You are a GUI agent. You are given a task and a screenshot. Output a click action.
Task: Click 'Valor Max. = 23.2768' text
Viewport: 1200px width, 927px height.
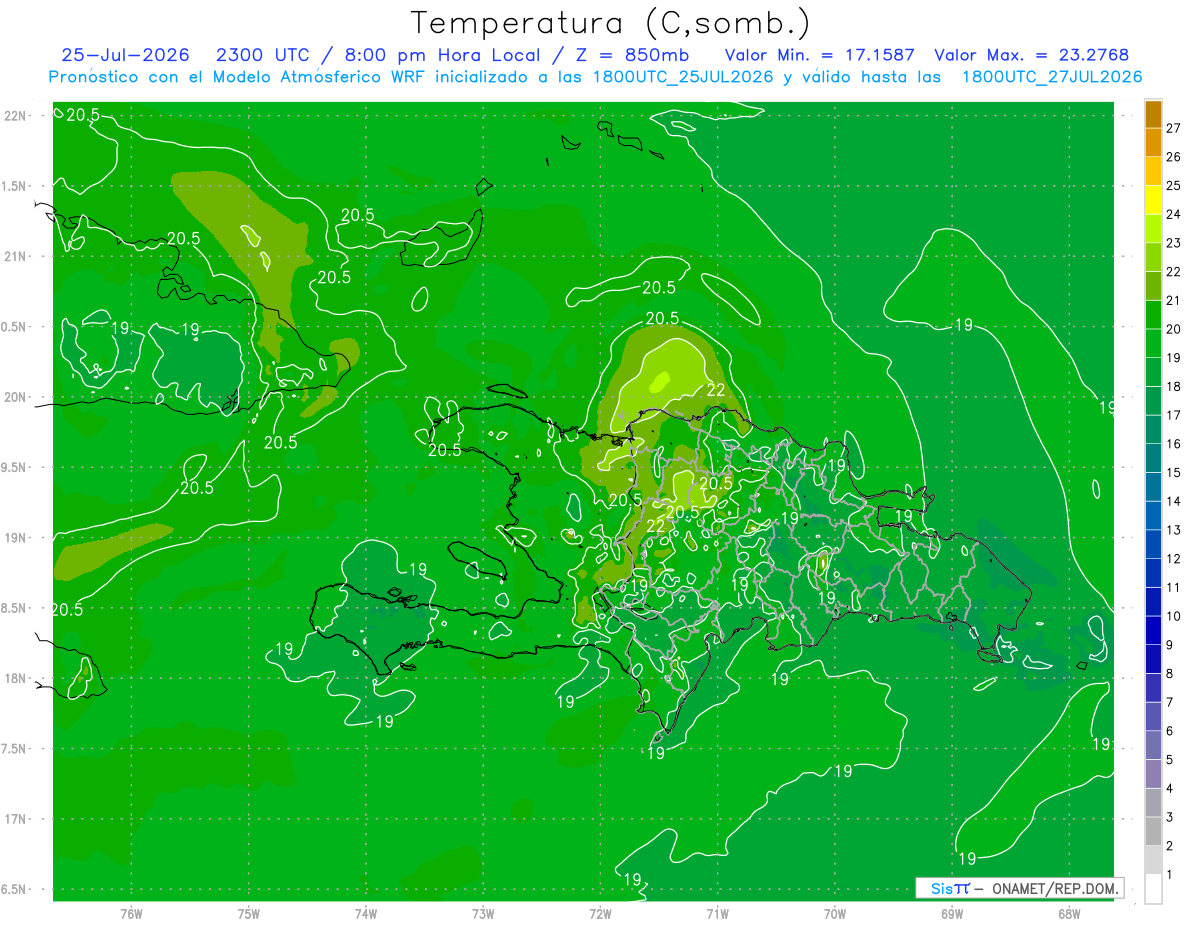coord(1031,55)
